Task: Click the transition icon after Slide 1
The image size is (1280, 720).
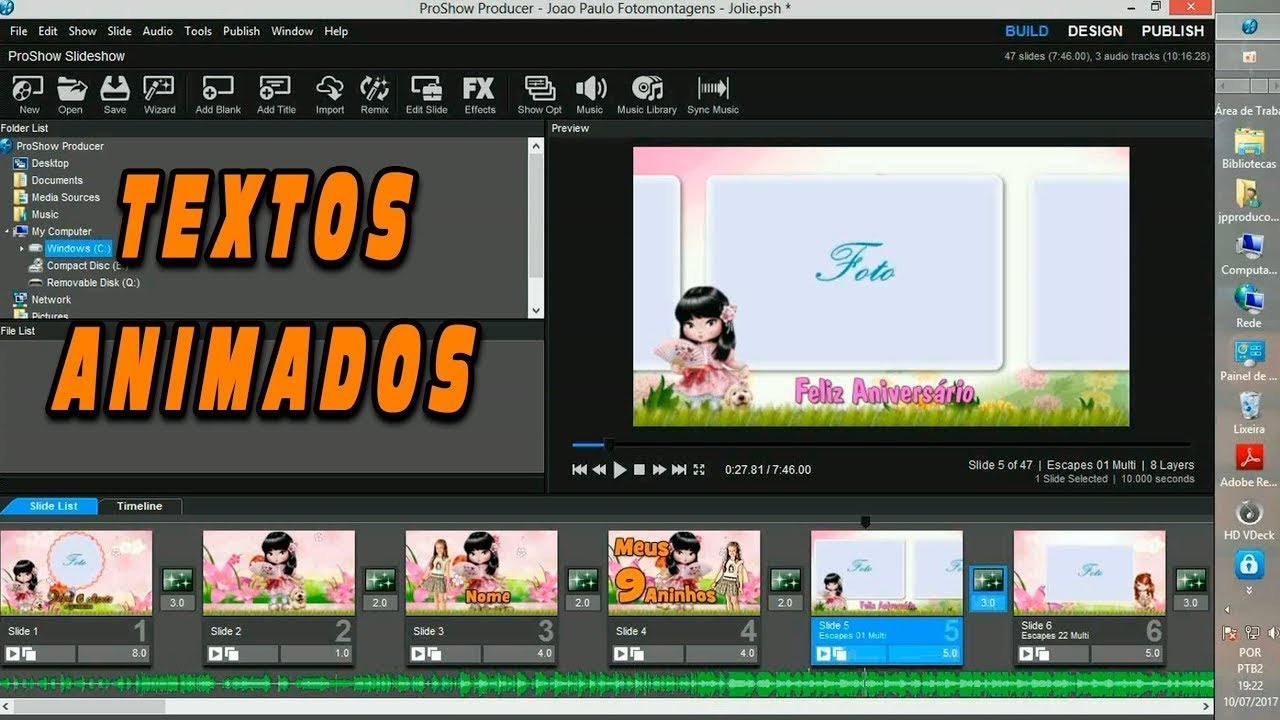Action: point(177,580)
